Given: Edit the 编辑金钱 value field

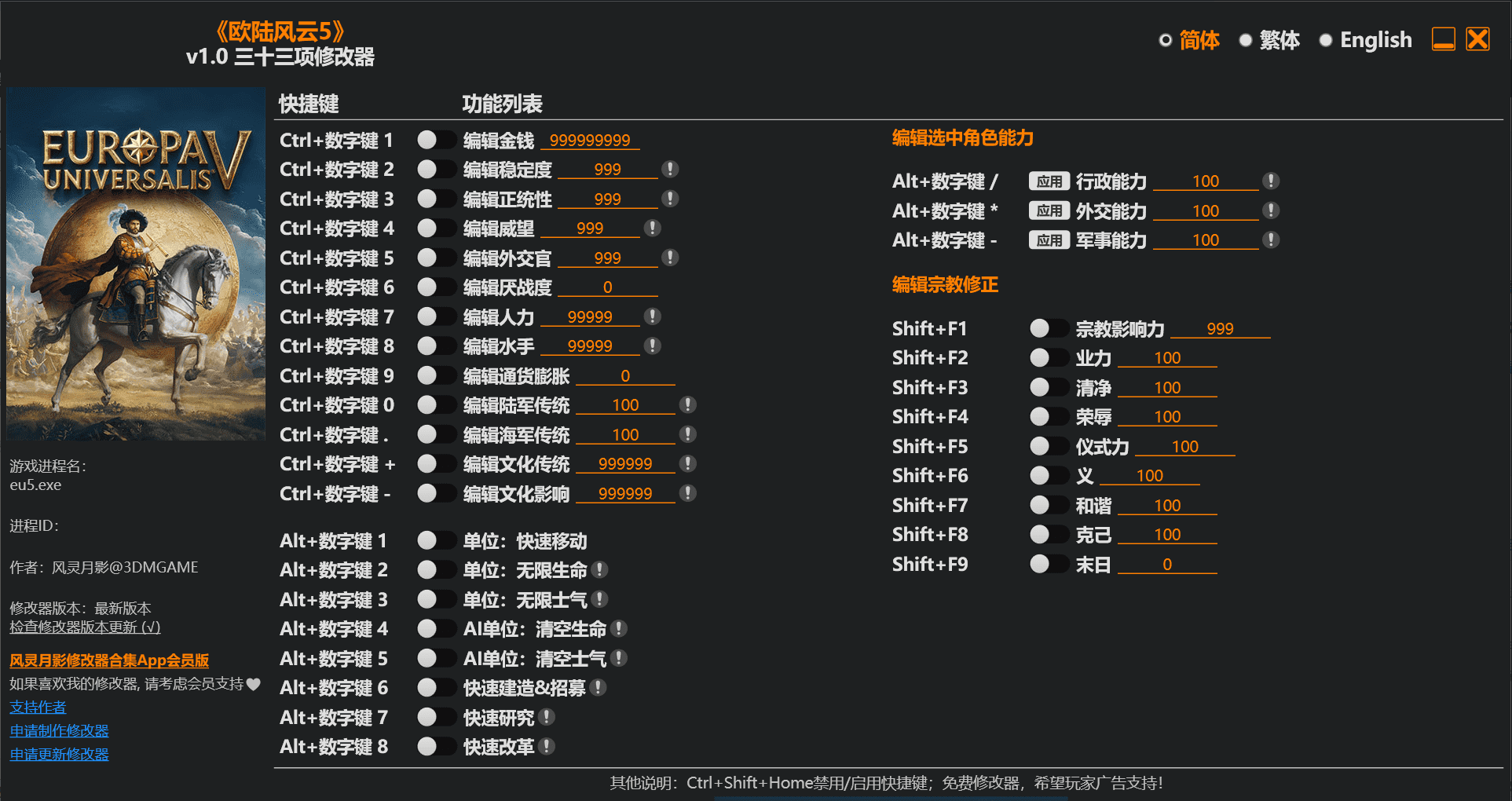Looking at the screenshot, I should [591, 140].
